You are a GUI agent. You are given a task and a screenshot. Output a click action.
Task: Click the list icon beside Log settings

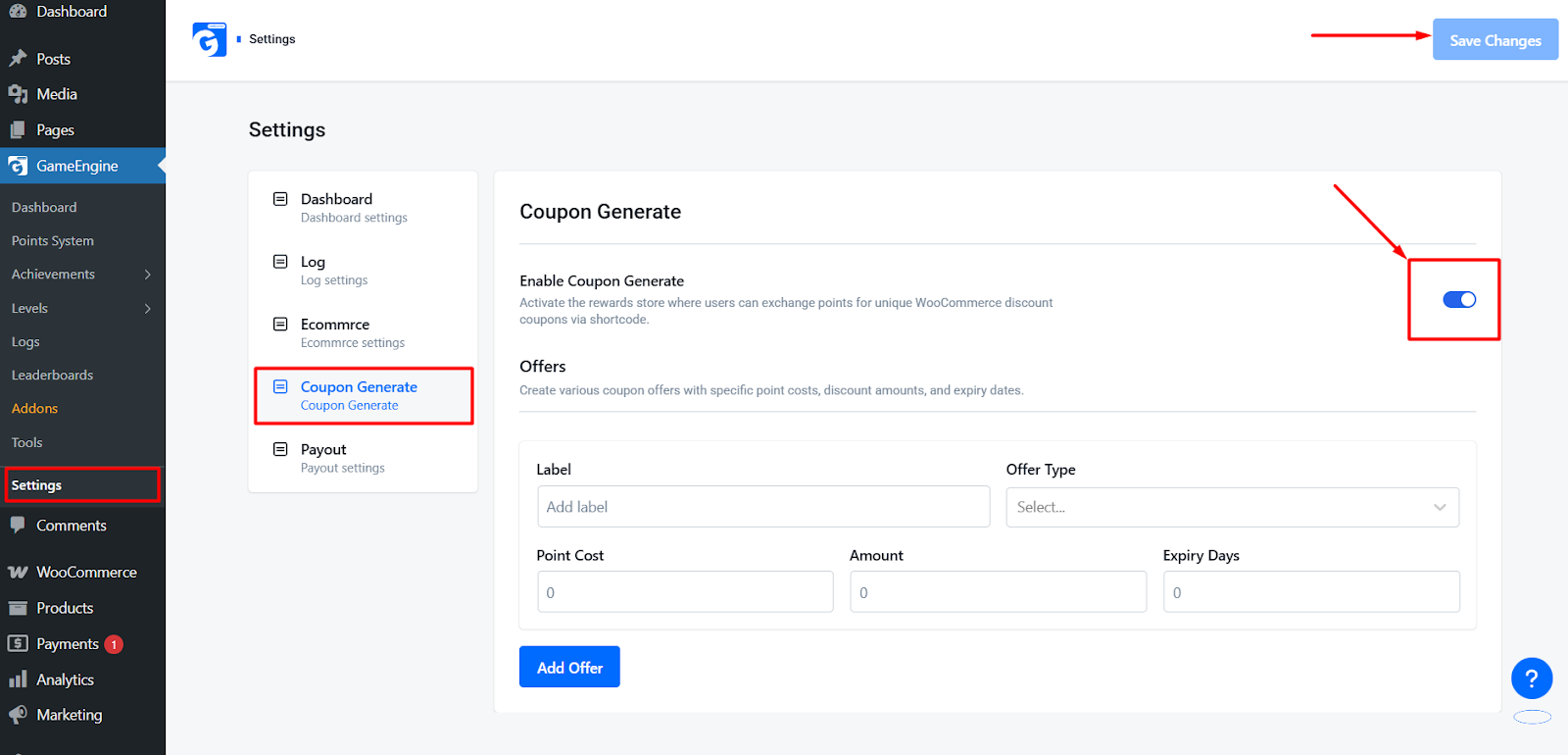(280, 262)
